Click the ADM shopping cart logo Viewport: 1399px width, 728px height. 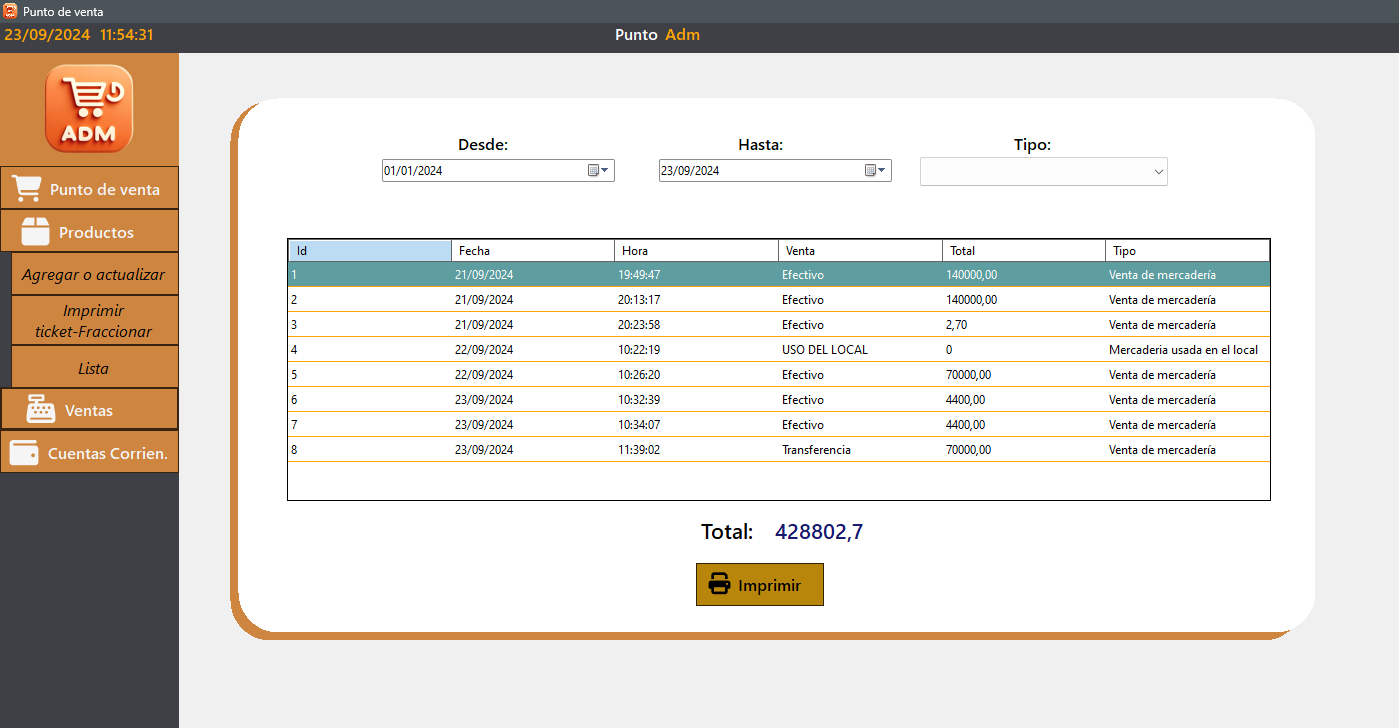pyautogui.click(x=89, y=108)
